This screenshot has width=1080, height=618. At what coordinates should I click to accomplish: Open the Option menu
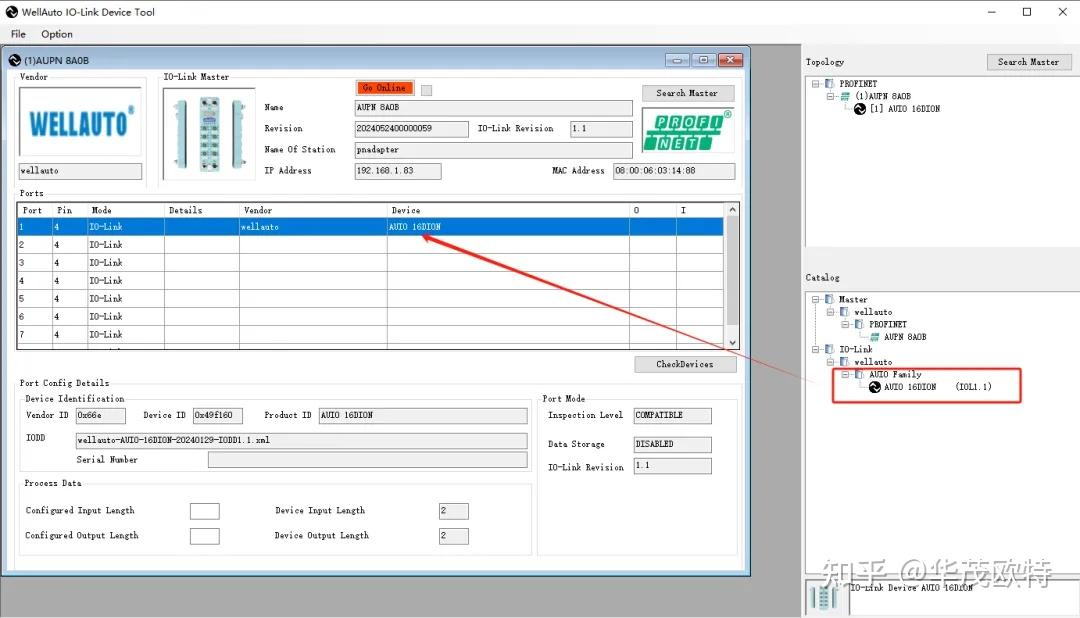point(56,34)
